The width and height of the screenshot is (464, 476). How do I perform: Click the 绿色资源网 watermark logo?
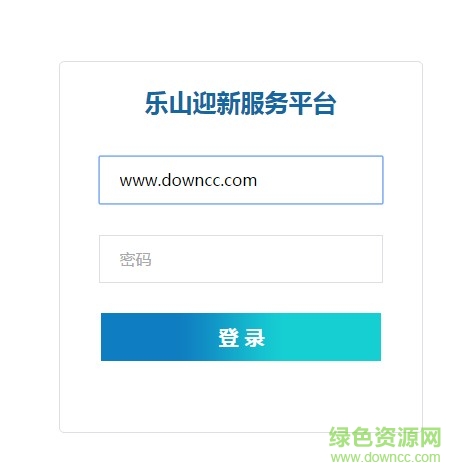(x=385, y=437)
